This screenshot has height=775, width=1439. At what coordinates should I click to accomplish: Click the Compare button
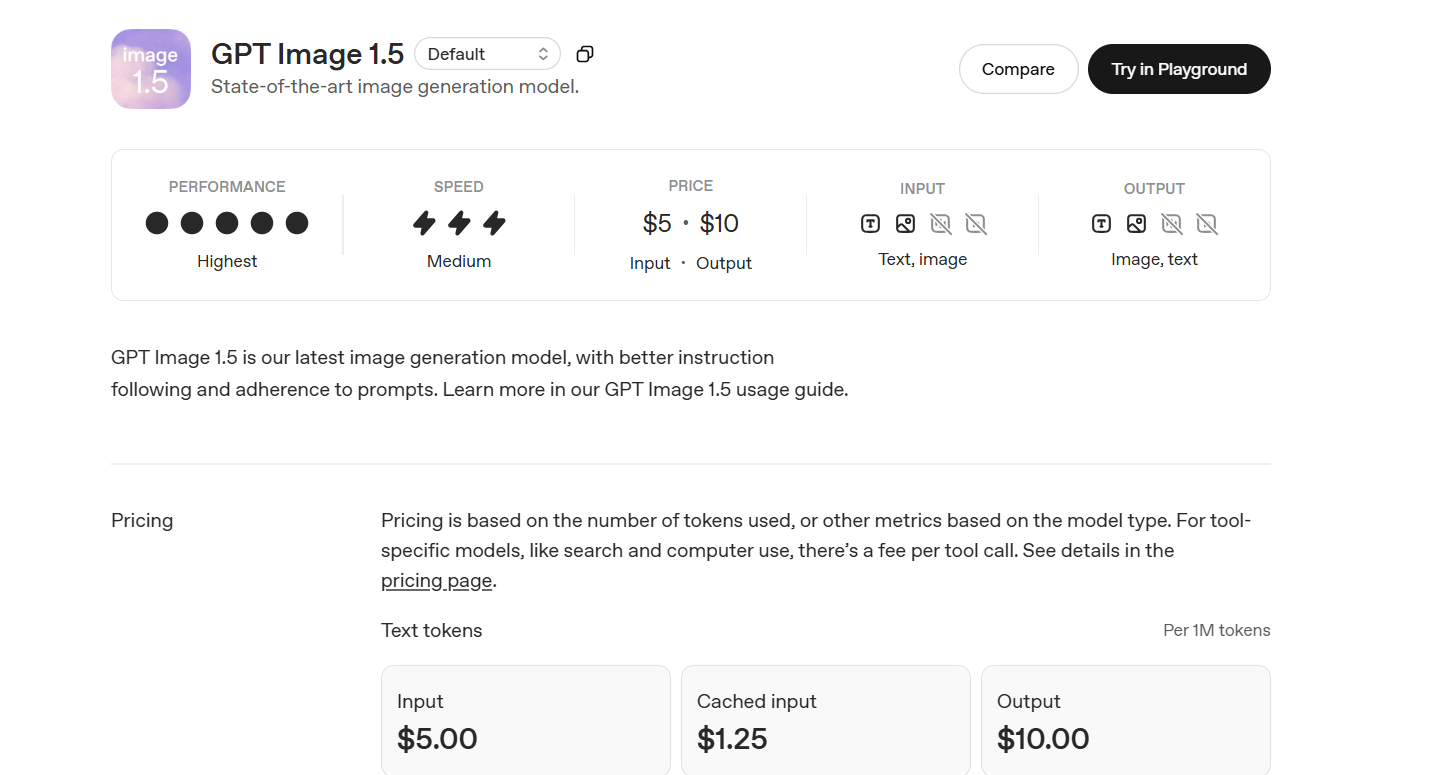pyautogui.click(x=1018, y=68)
